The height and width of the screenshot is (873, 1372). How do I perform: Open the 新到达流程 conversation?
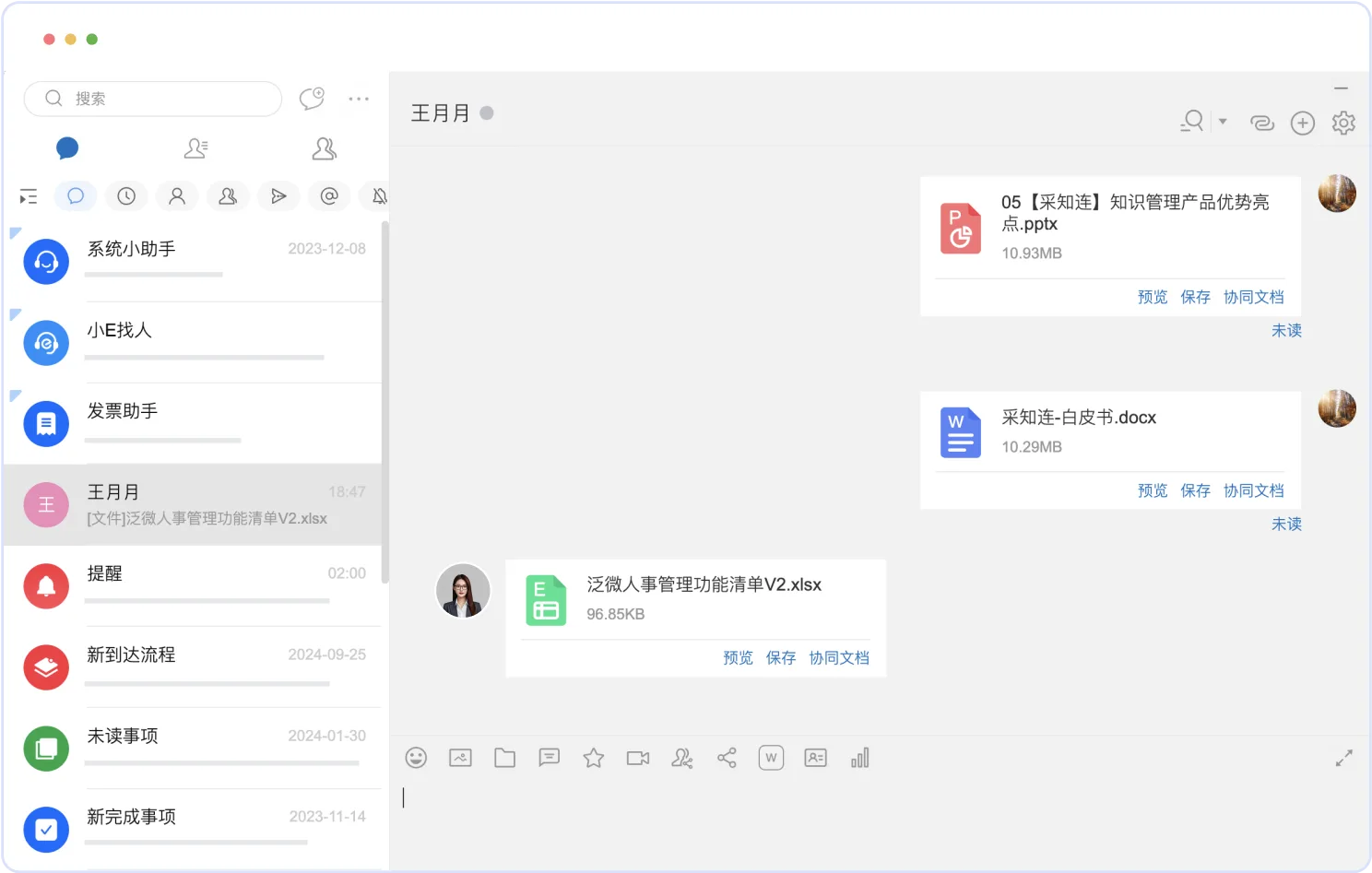192,667
